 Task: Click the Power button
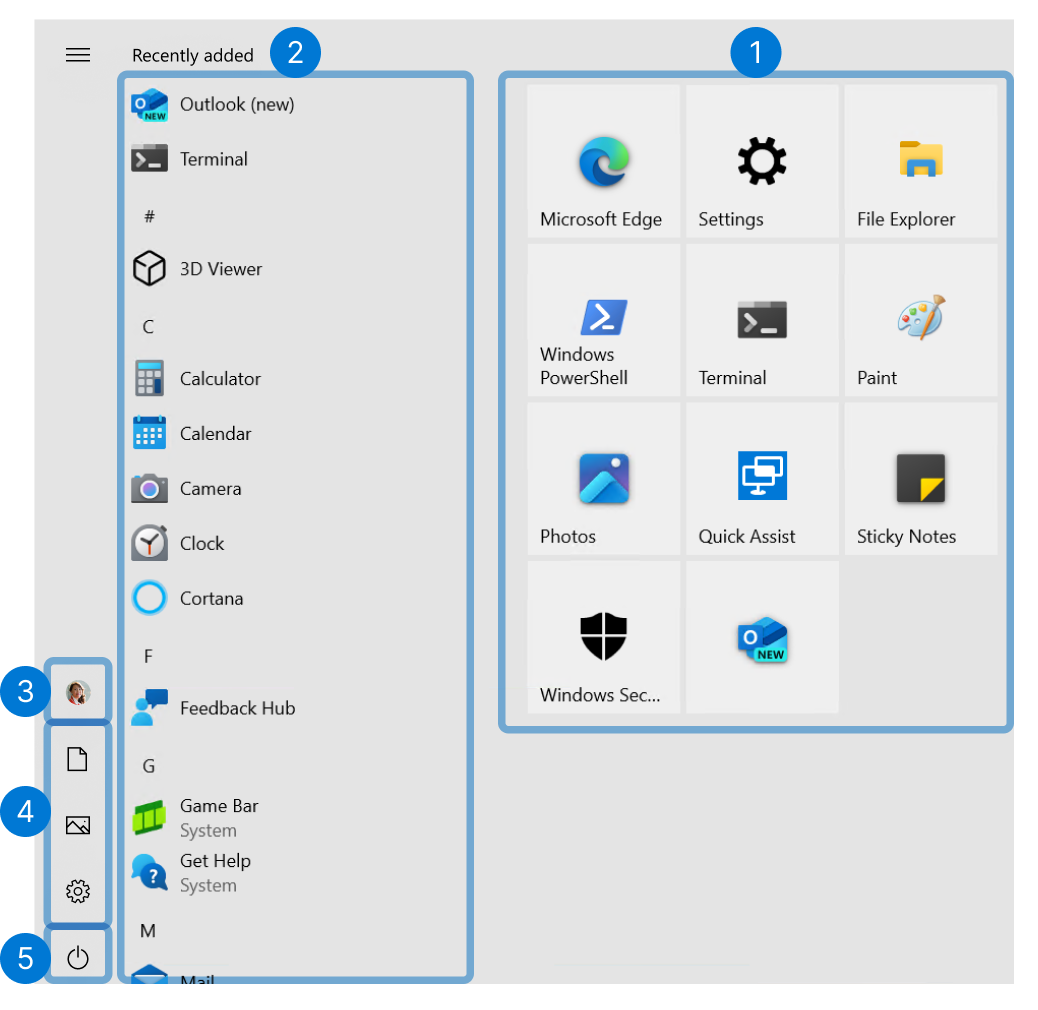78,957
